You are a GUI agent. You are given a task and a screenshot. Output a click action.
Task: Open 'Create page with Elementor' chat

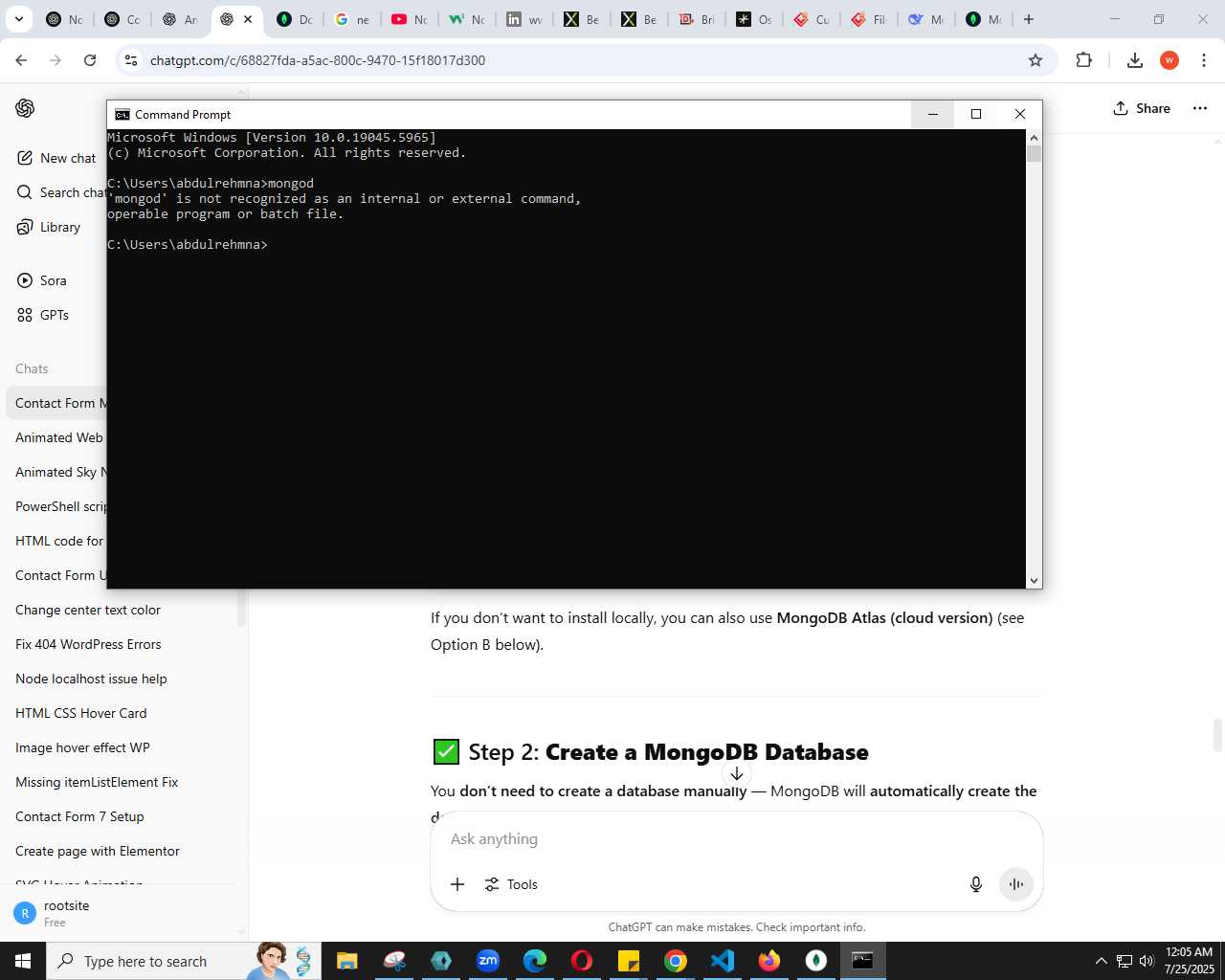tap(98, 851)
